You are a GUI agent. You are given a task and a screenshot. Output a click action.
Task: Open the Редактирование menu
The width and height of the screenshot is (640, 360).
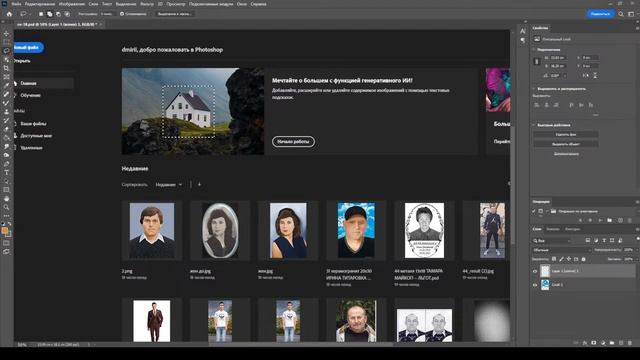[x=40, y=4]
